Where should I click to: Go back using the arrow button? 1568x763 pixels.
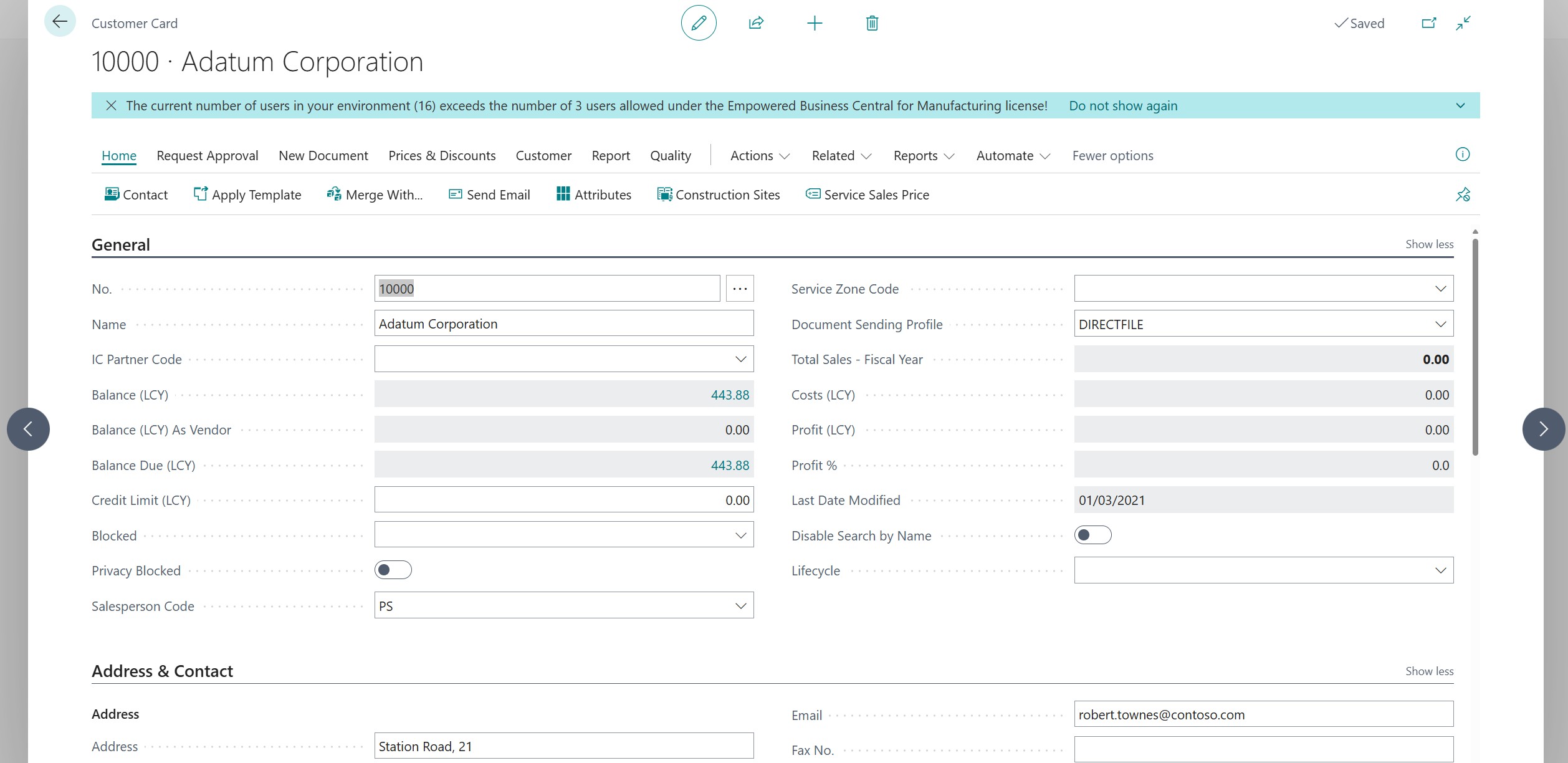[60, 22]
